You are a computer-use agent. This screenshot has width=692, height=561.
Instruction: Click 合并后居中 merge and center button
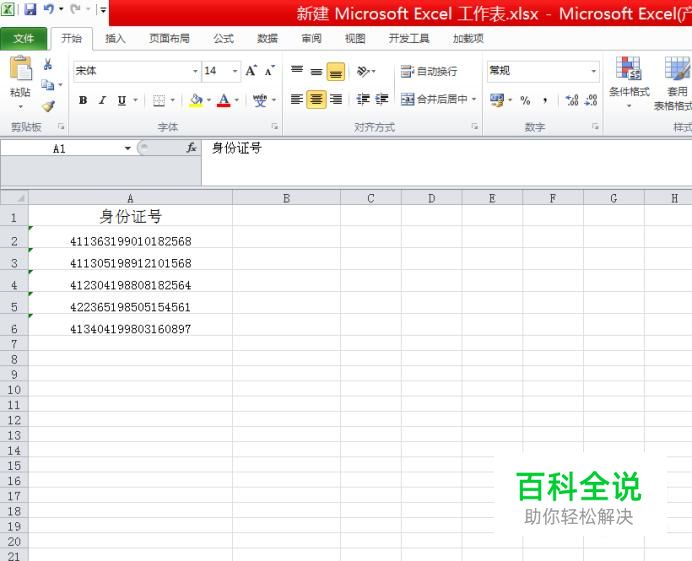tap(434, 99)
